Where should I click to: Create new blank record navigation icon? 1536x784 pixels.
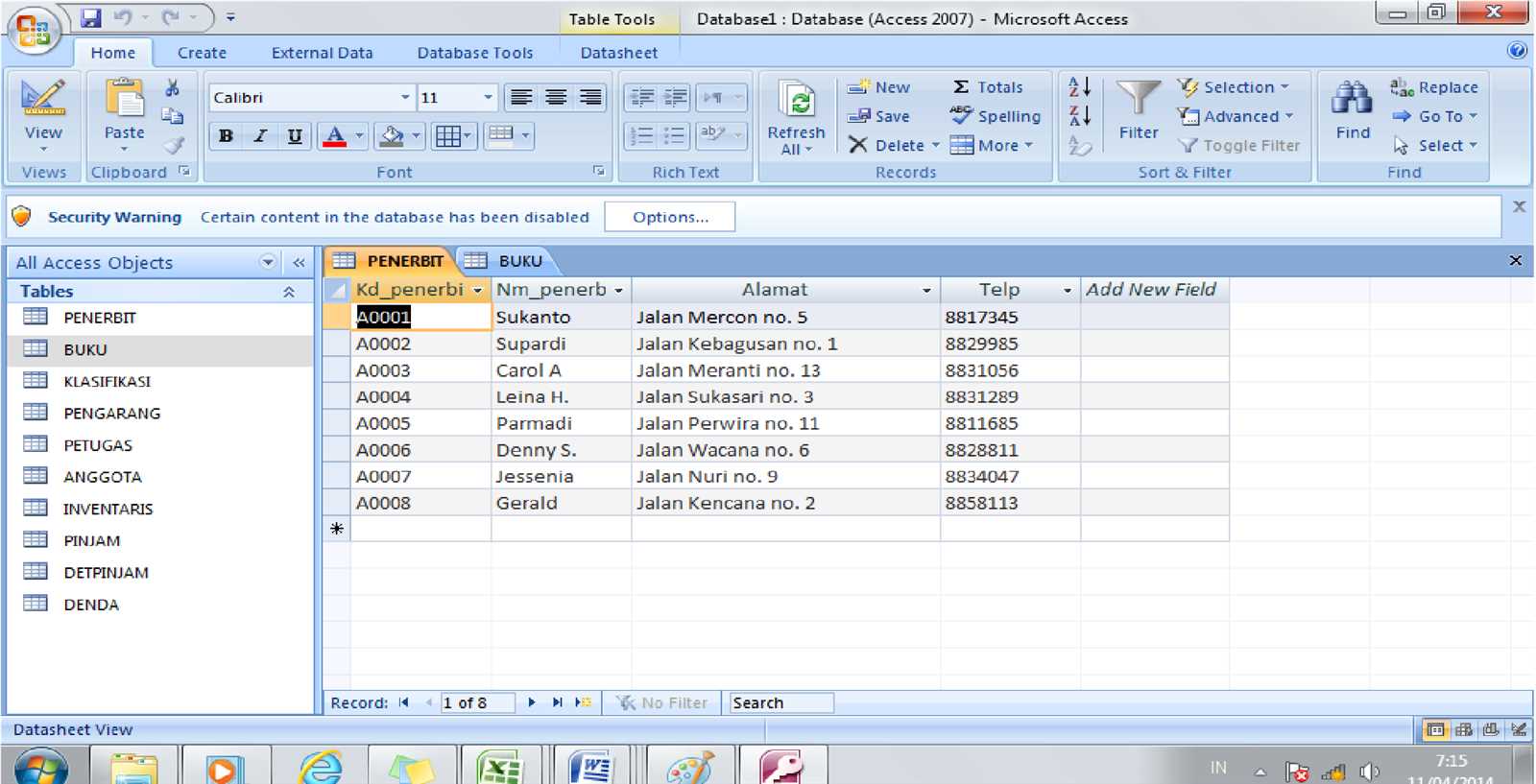pos(583,702)
